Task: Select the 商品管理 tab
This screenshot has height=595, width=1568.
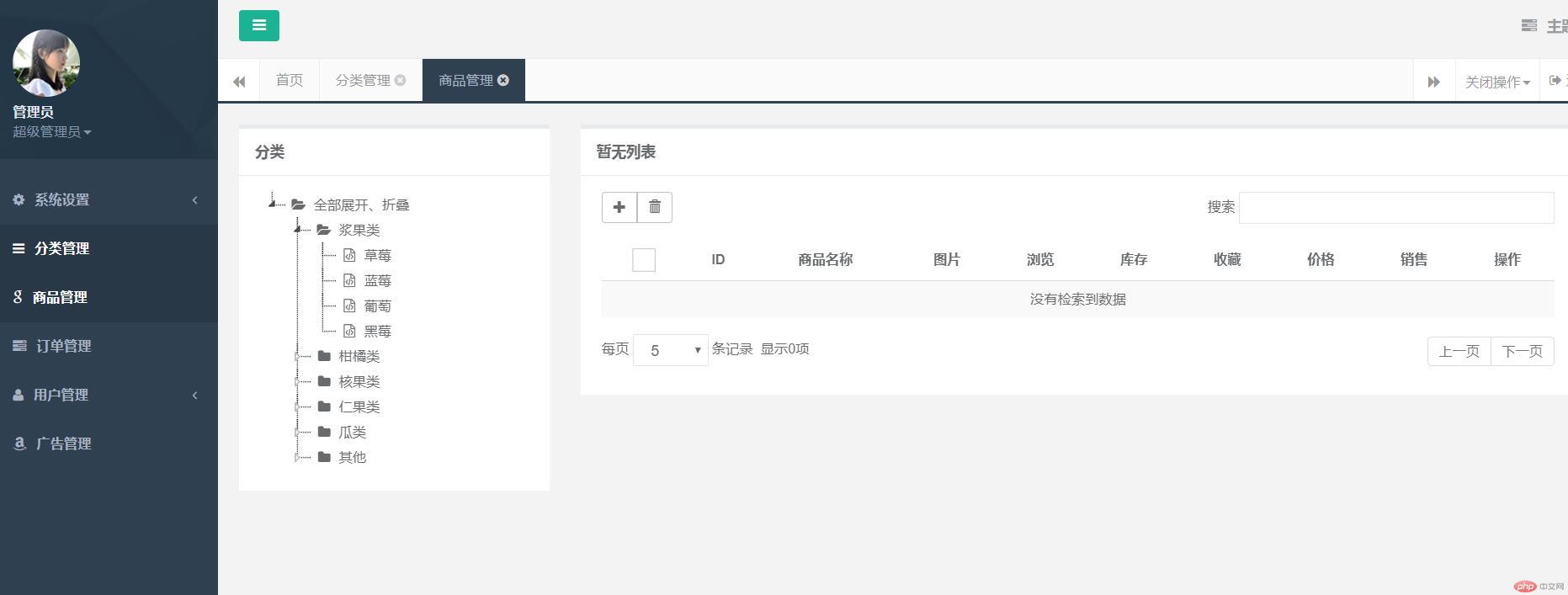Action: [x=465, y=80]
